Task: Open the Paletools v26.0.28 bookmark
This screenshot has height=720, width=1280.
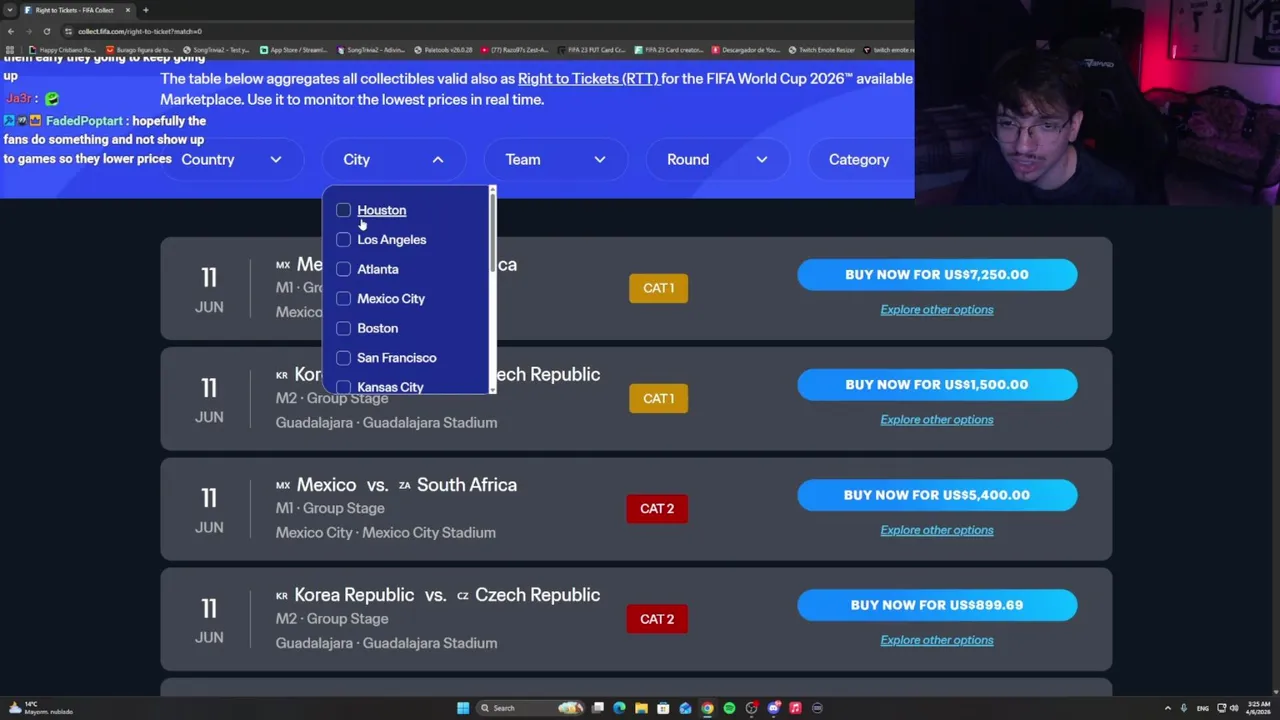Action: coord(443,50)
